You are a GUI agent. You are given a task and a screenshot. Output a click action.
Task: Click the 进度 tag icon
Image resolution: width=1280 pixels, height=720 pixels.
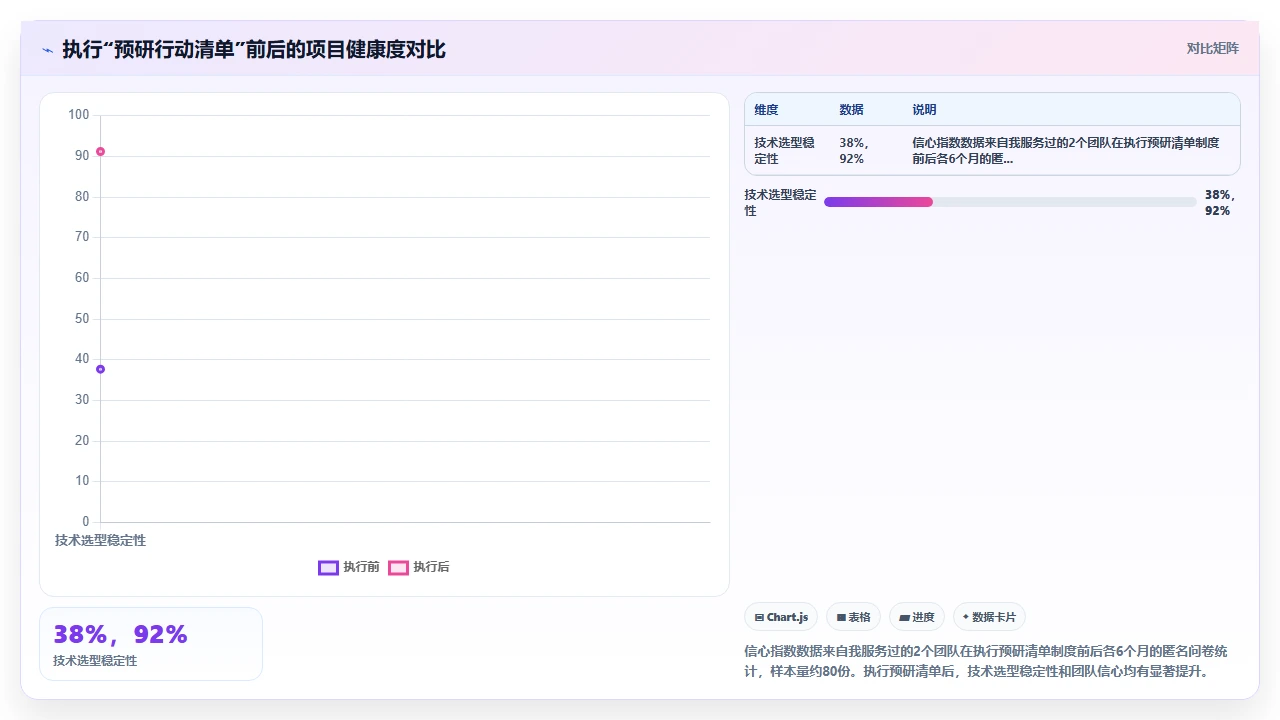pyautogui.click(x=904, y=618)
